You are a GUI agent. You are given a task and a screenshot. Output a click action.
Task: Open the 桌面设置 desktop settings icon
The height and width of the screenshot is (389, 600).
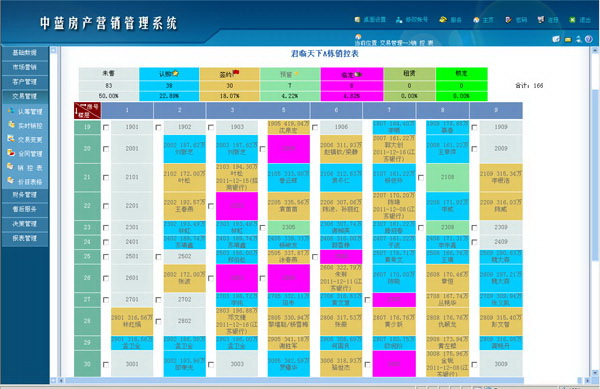[x=357, y=20]
